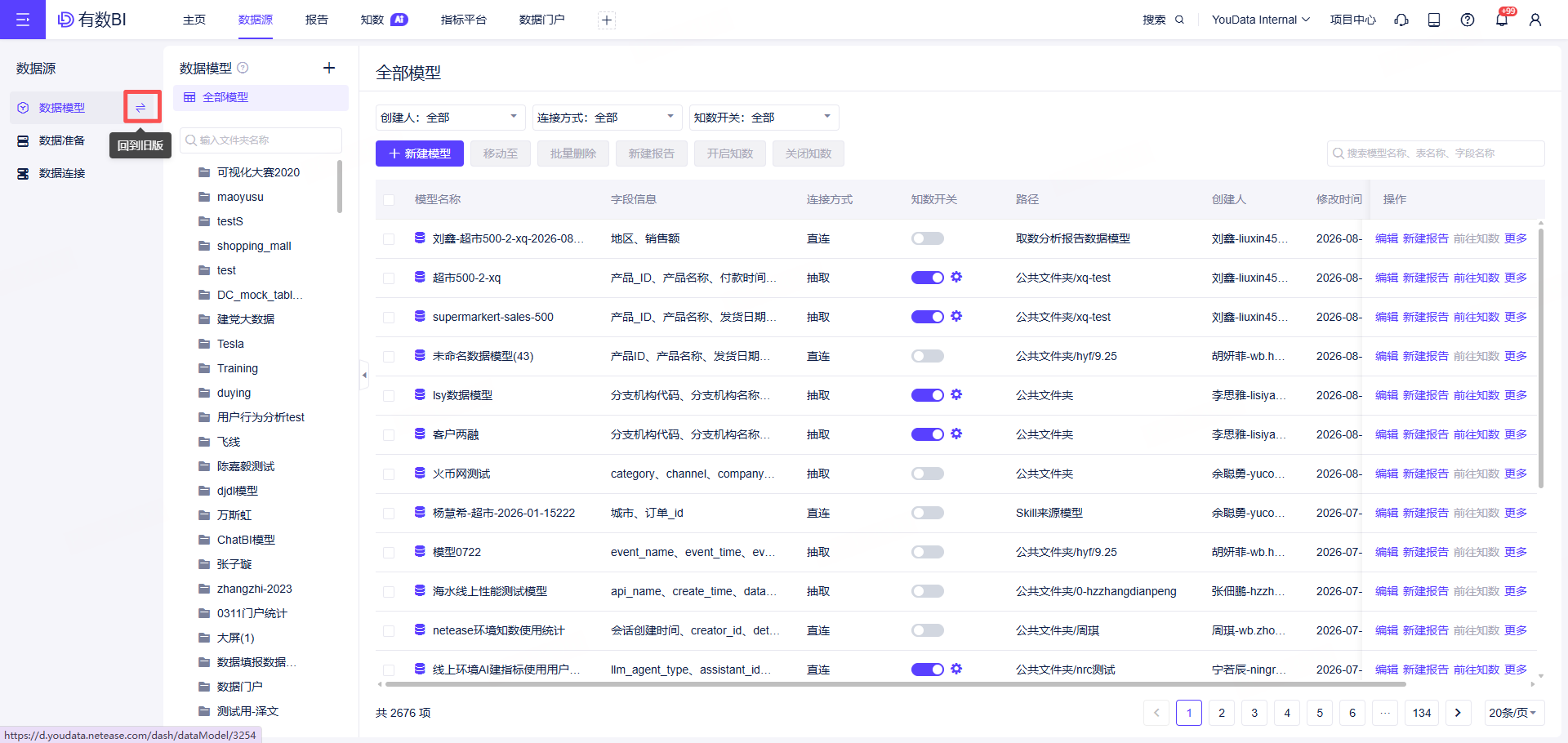Screen dimensions: 1568x743
Task: Click the 新建模型 button
Action: 420,153
